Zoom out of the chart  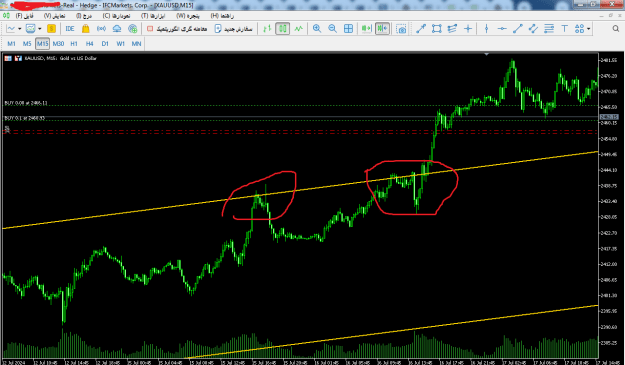pos(332,29)
